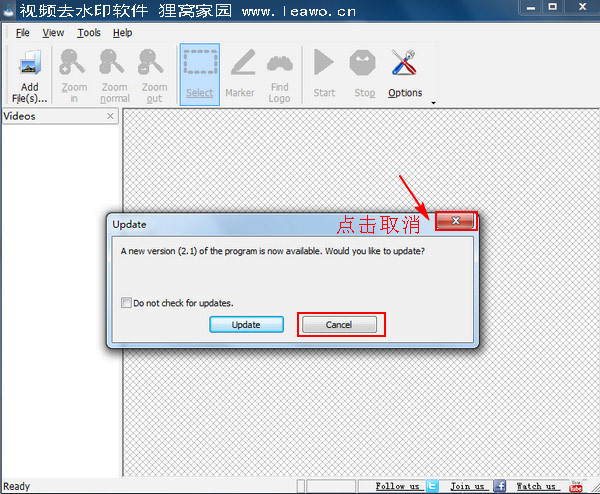This screenshot has height=494, width=600.
Task: Activate the Select region tool
Action: (x=200, y=74)
